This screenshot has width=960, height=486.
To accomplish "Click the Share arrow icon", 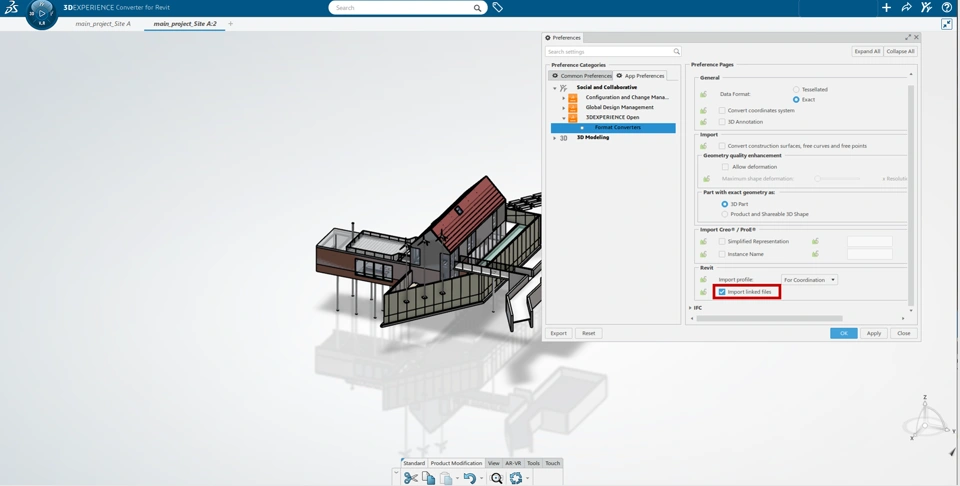I will coord(907,8).
